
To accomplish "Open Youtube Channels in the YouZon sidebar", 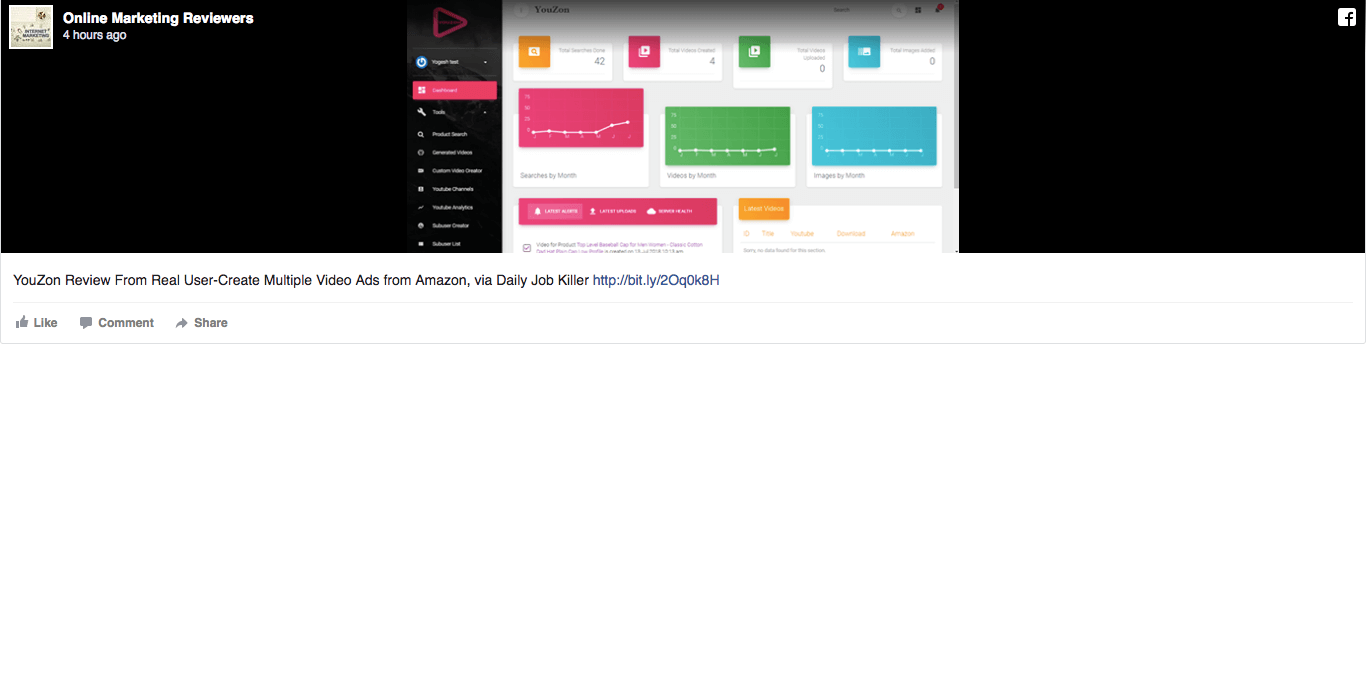I will (453, 189).
